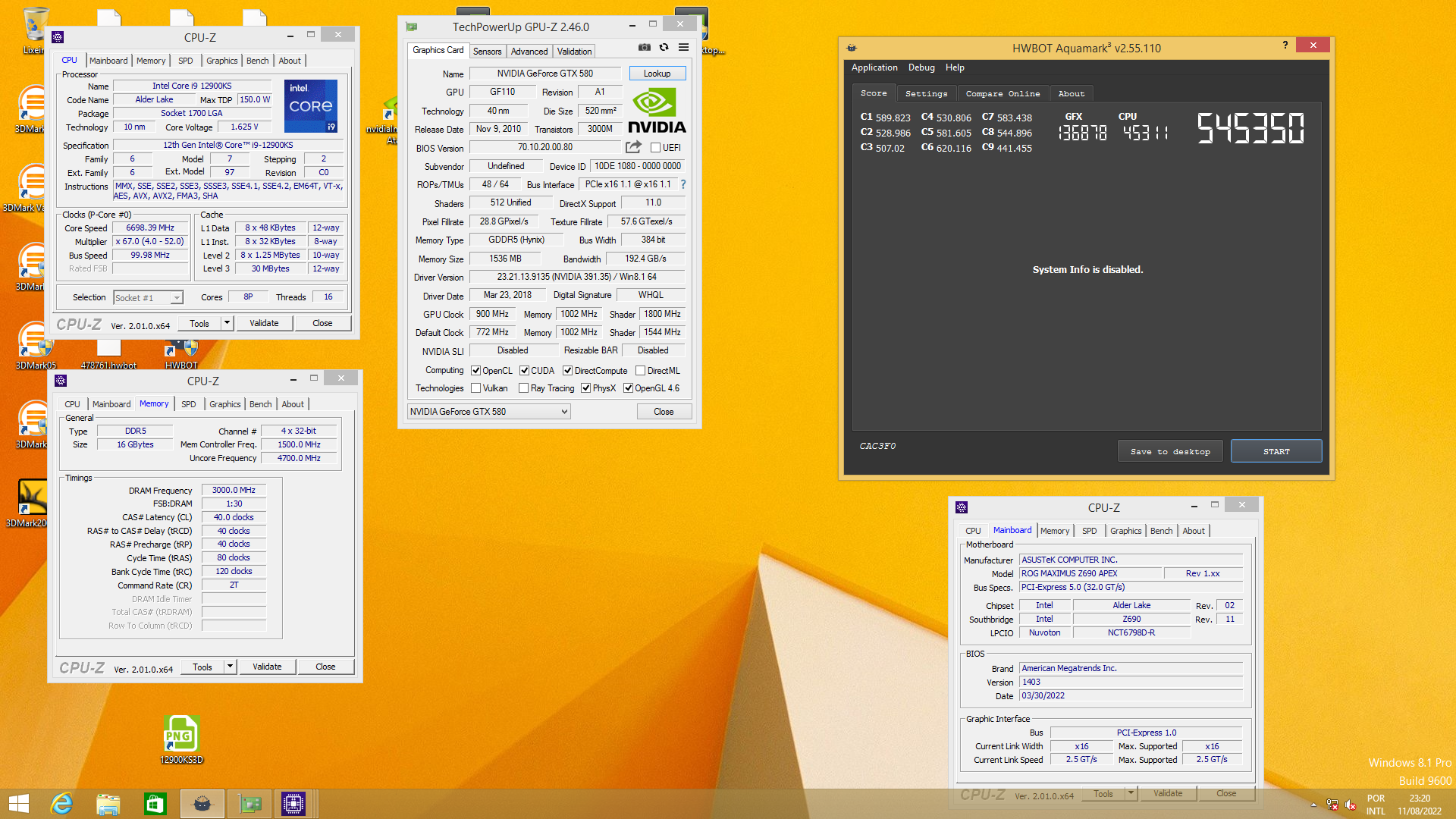Click the Lookup button in GPU-Z
Screen dimensions: 1456x819
pos(657,74)
